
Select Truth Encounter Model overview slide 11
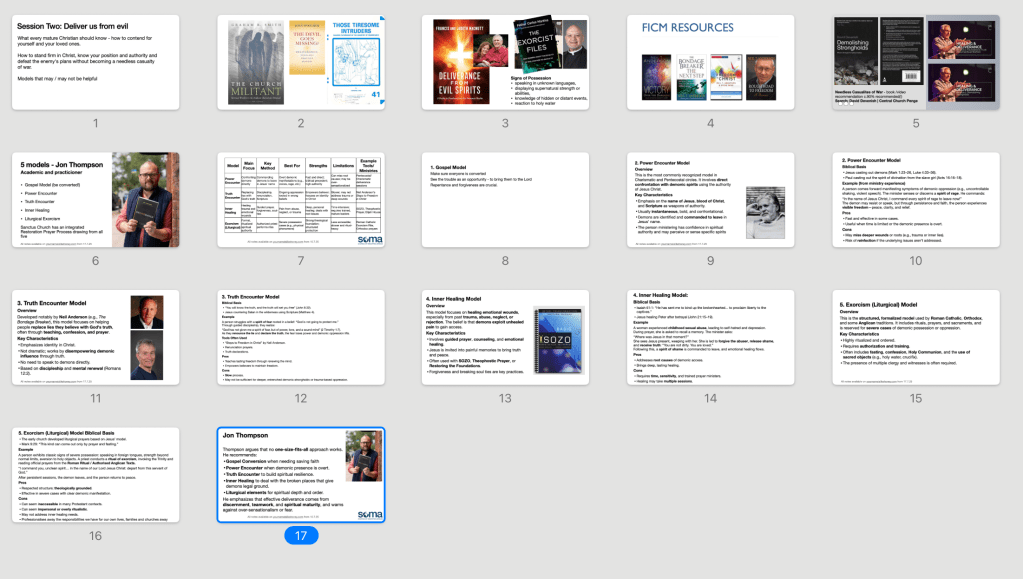click(96, 337)
